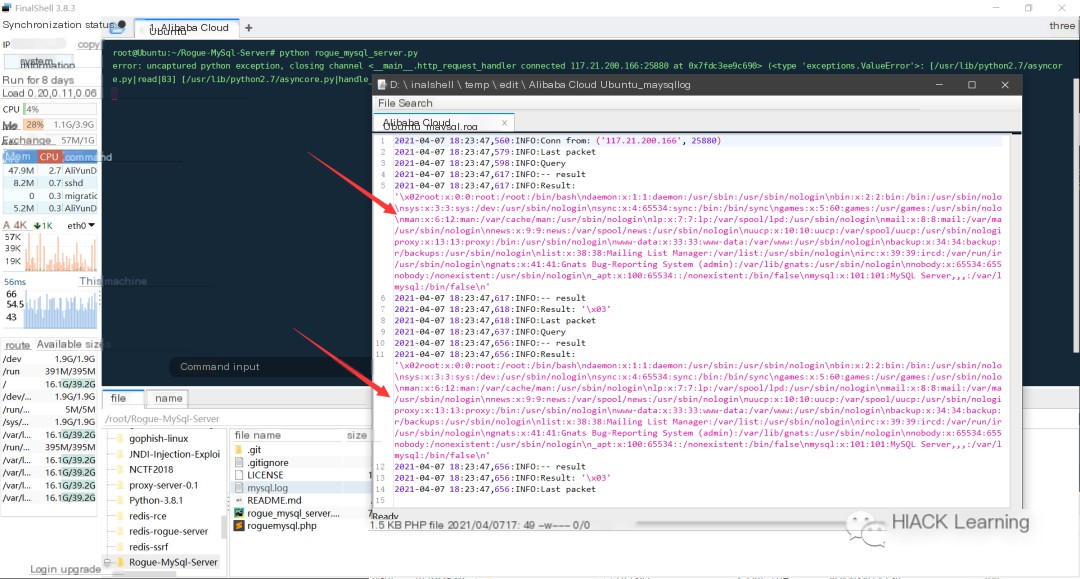
Task: Open a new session with the plus icon
Action: pos(249,28)
